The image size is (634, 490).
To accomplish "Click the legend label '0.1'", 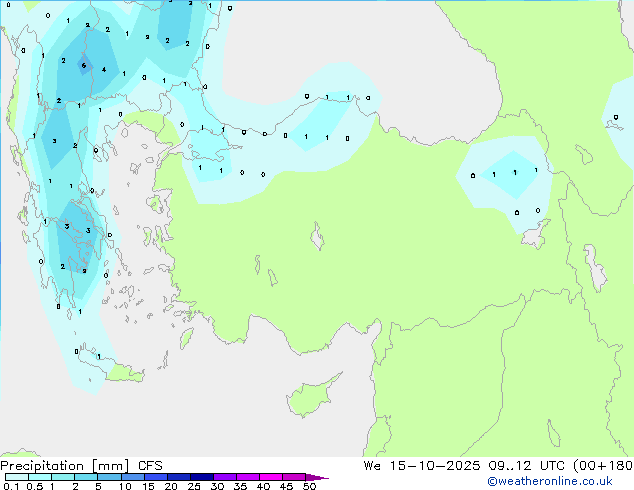I will pyautogui.click(x=11, y=486).
